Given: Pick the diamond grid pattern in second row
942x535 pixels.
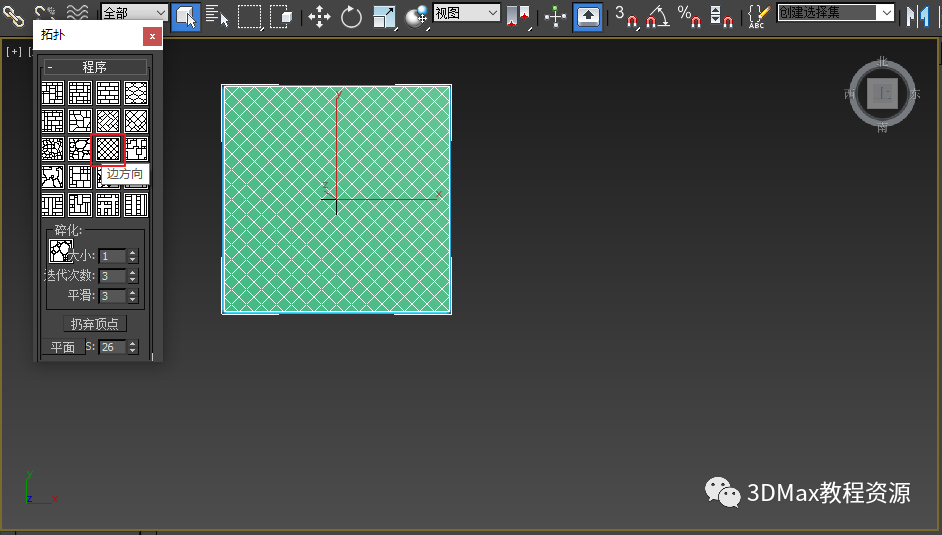Looking at the screenshot, I should (136, 121).
